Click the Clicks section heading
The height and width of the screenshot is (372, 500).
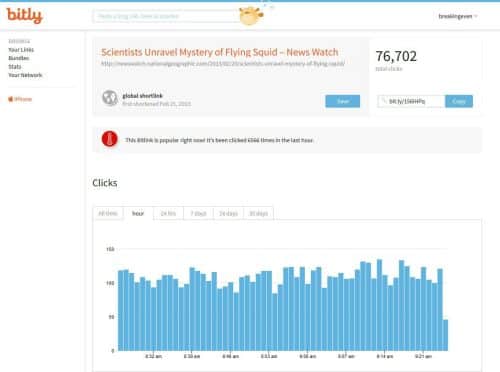[x=105, y=183]
